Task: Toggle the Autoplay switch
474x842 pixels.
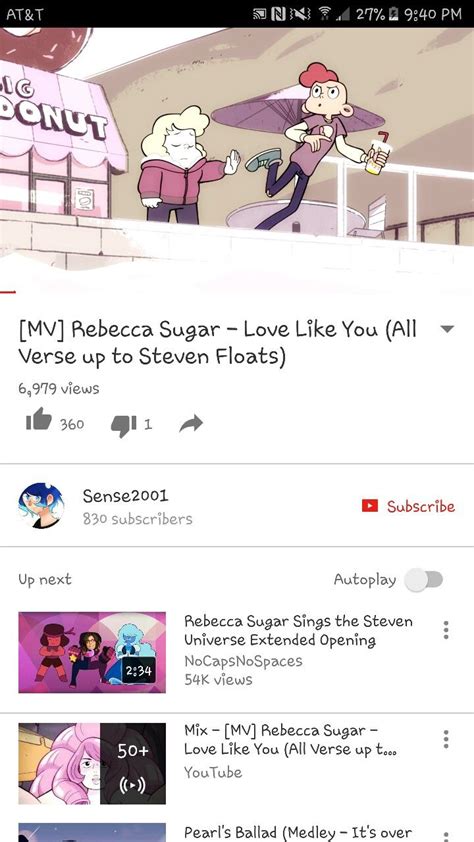Action: pos(424,579)
